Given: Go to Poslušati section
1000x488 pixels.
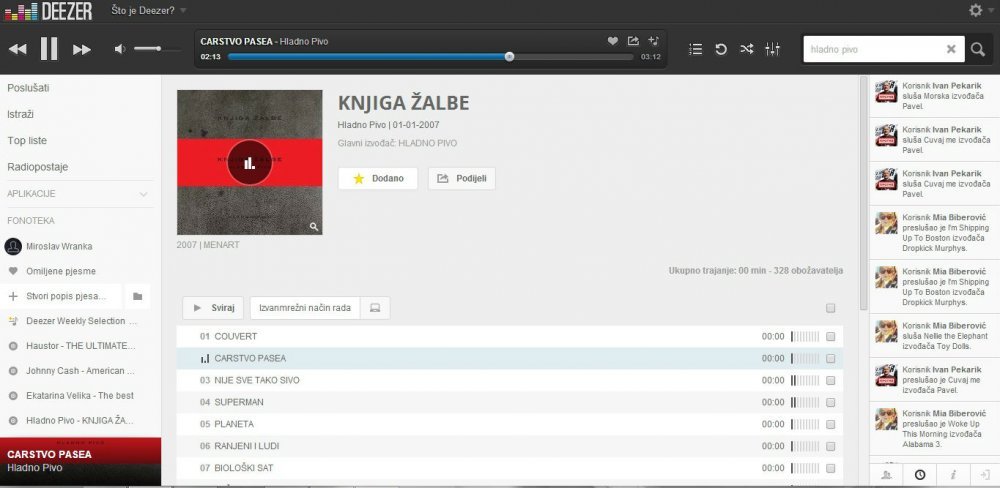Looking at the screenshot, I should point(28,88).
